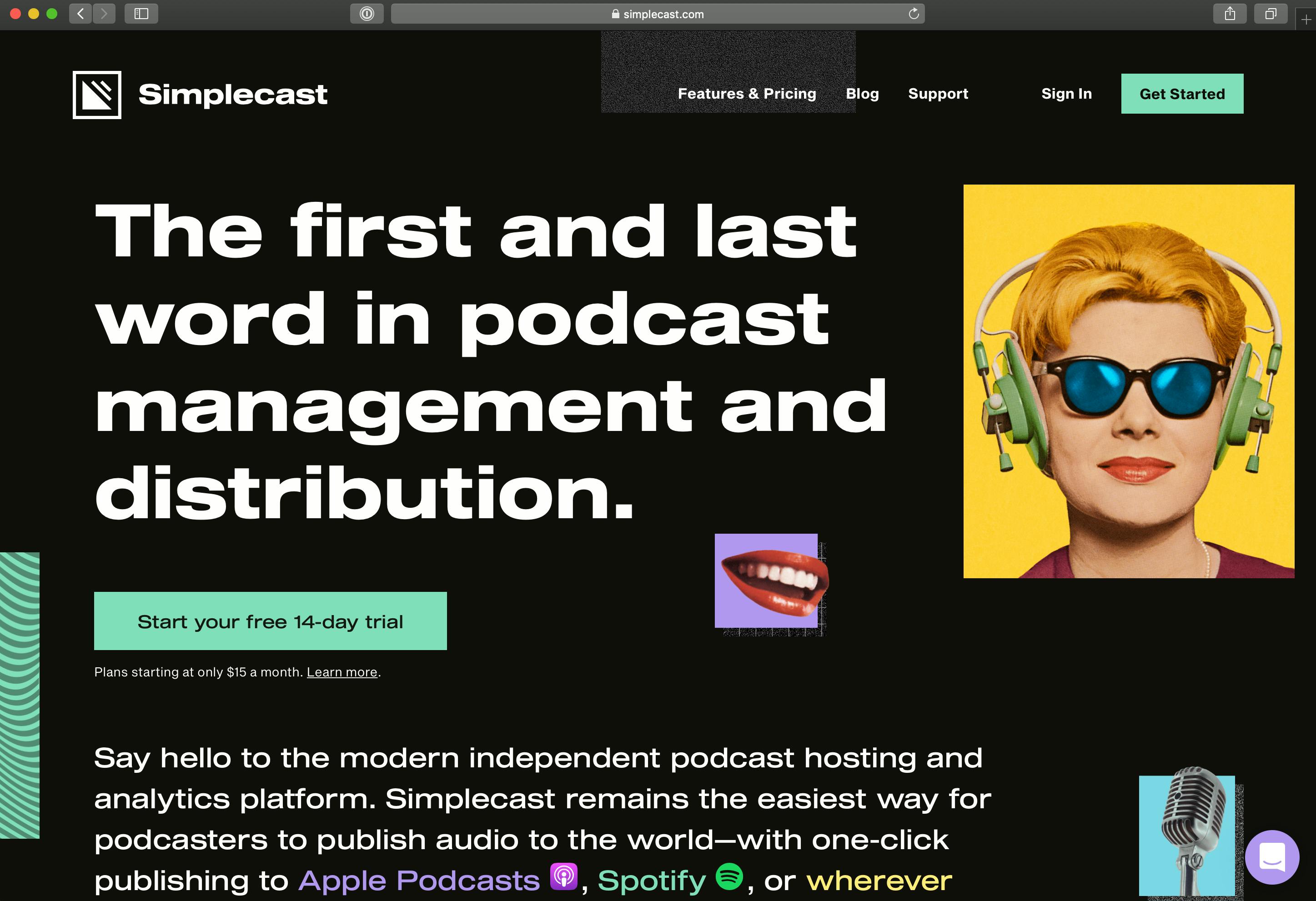This screenshot has height=901, width=1316.
Task: Open the Safari share menu
Action: point(1230,14)
